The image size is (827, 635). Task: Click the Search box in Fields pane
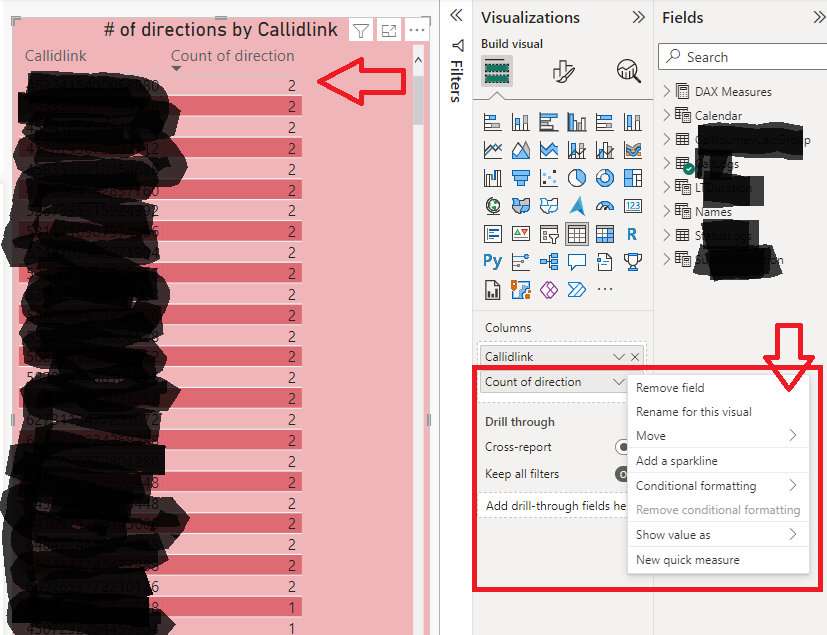[743, 56]
